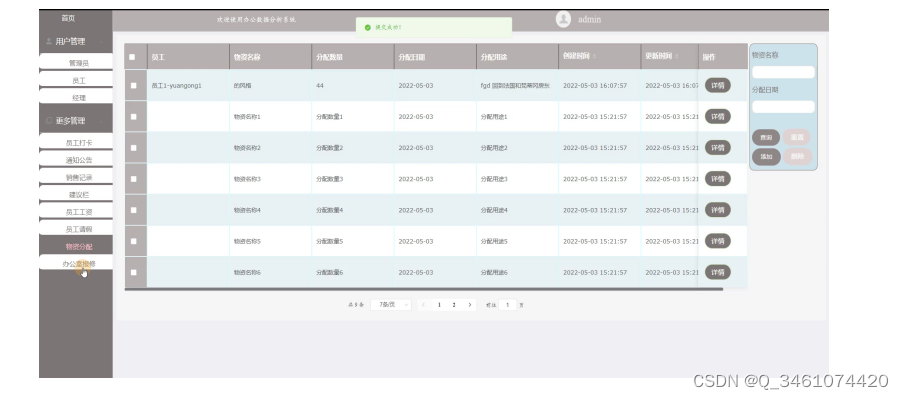Toggle the select-all checkbox in the table header
This screenshot has width=904, height=399.
pyautogui.click(x=132, y=57)
